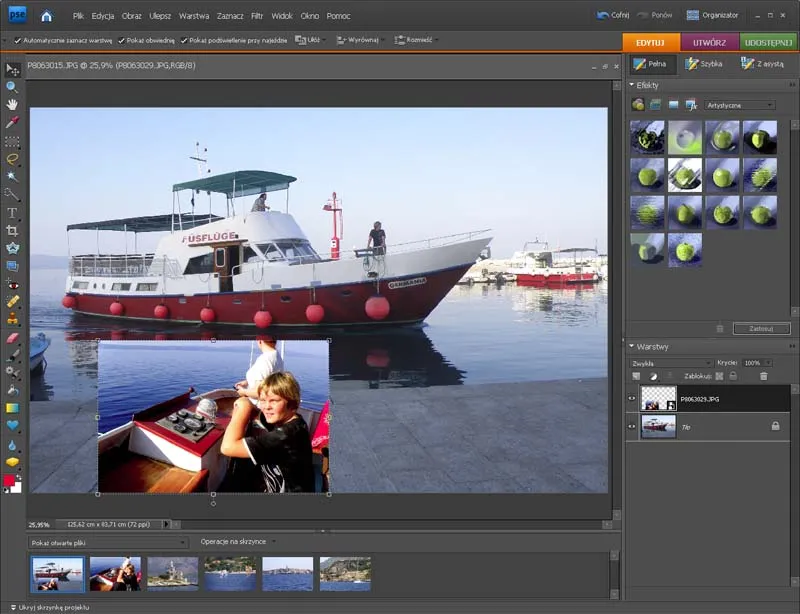Open the Krycie 100% opacity dropdown

pyautogui.click(x=757, y=363)
